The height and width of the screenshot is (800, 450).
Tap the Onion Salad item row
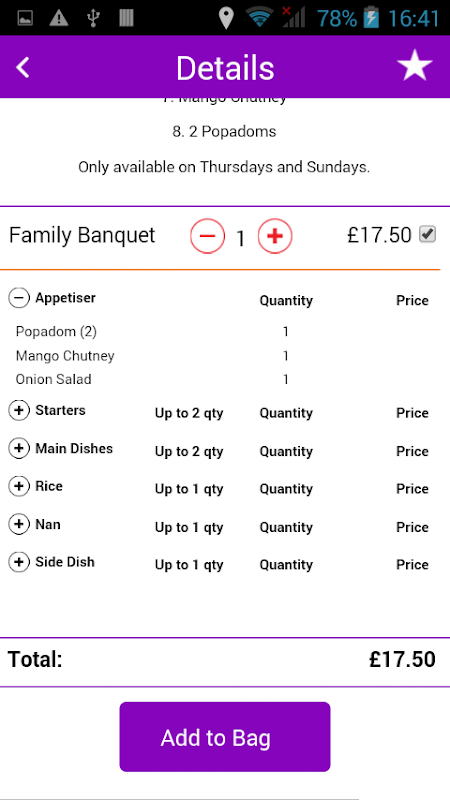tap(225, 379)
